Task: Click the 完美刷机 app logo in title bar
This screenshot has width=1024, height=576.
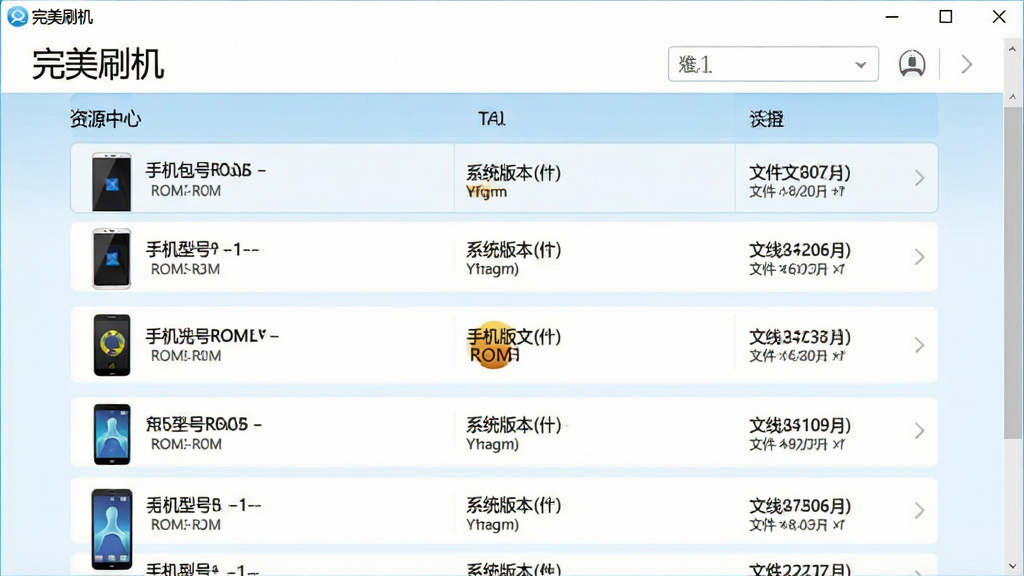Action: coord(17,16)
